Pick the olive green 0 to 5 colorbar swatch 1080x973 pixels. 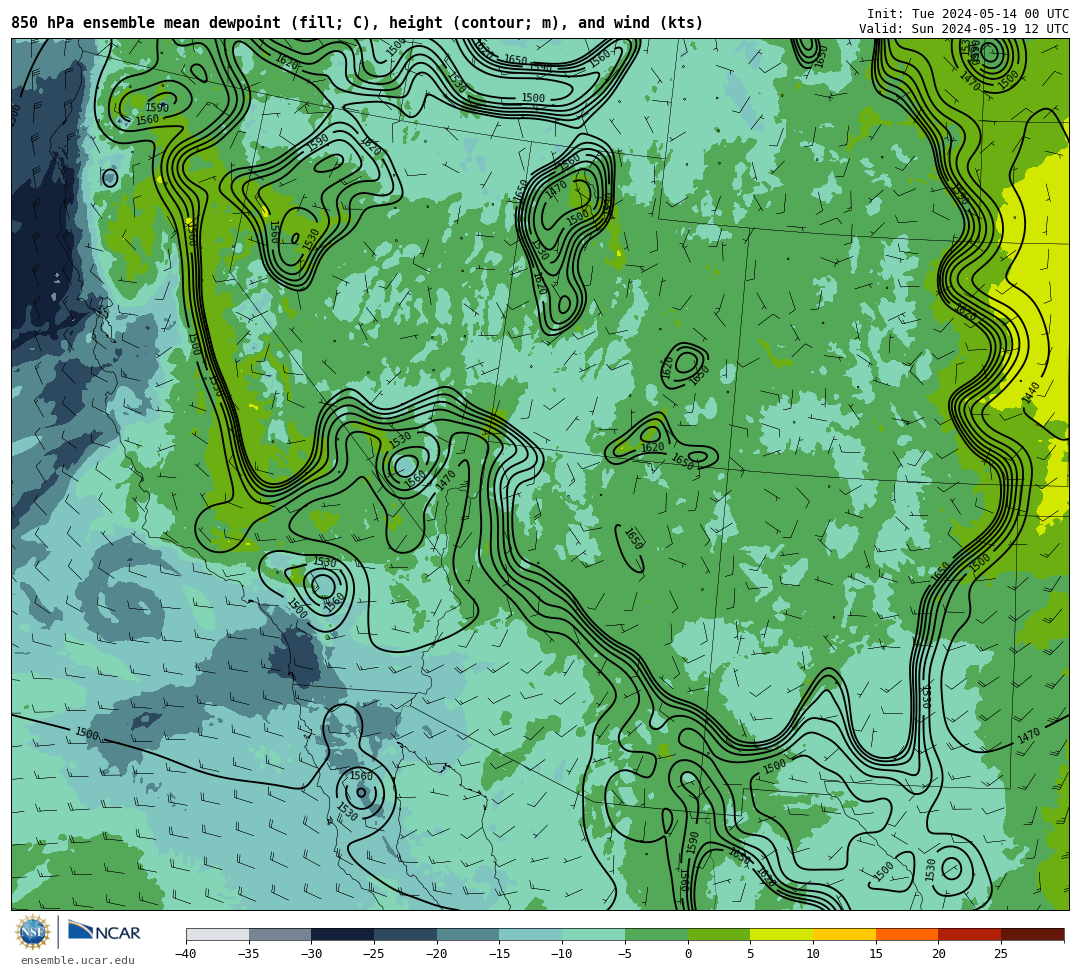(719, 934)
